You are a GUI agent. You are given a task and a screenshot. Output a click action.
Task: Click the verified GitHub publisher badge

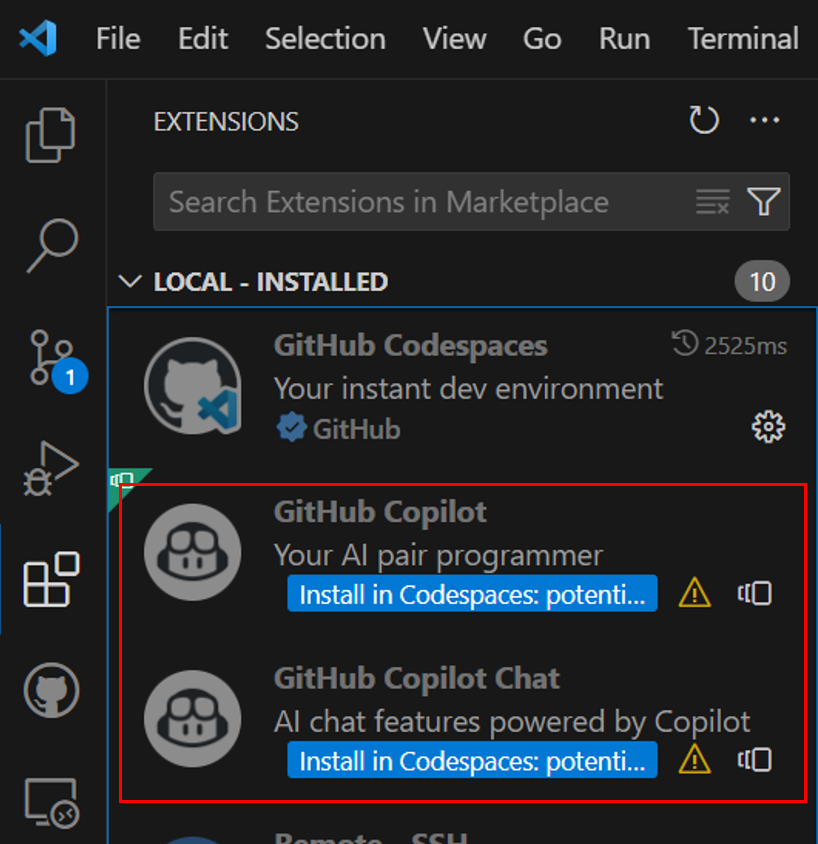pos(290,428)
